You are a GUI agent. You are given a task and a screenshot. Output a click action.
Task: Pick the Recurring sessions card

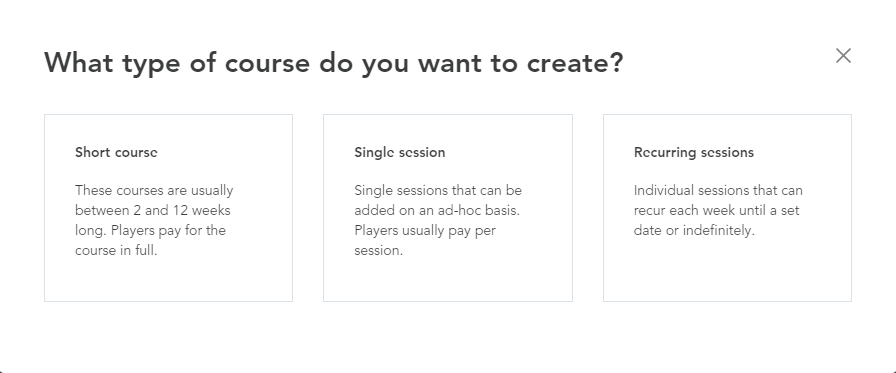[727, 208]
